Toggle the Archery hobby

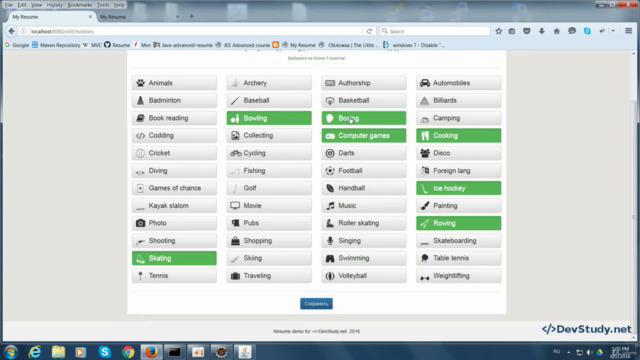pyautogui.click(x=269, y=83)
